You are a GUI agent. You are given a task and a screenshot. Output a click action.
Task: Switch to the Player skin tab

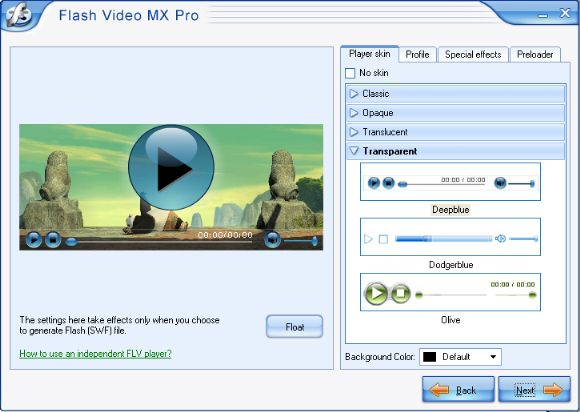tap(369, 54)
